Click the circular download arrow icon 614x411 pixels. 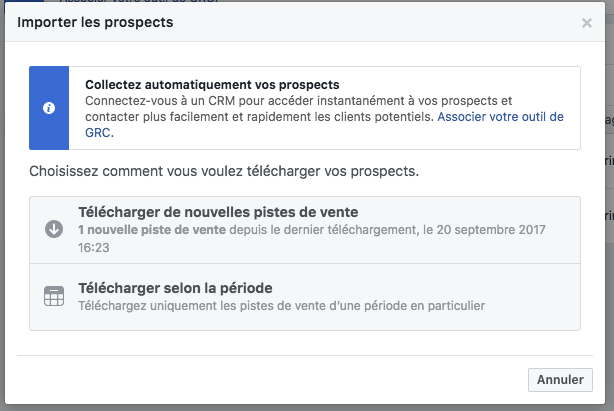pyautogui.click(x=54, y=229)
